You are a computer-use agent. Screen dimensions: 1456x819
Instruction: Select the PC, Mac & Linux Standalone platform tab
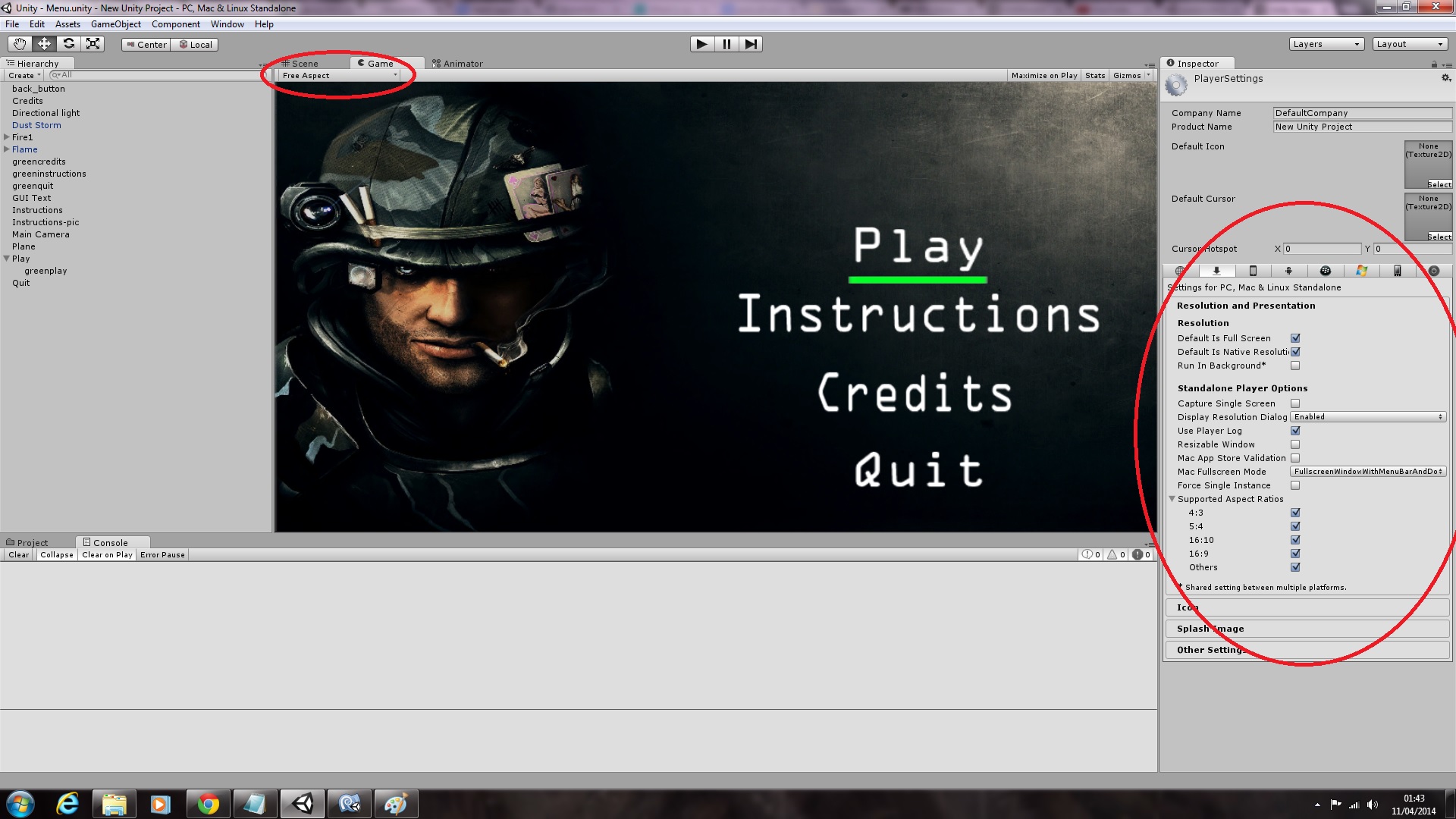point(1216,271)
